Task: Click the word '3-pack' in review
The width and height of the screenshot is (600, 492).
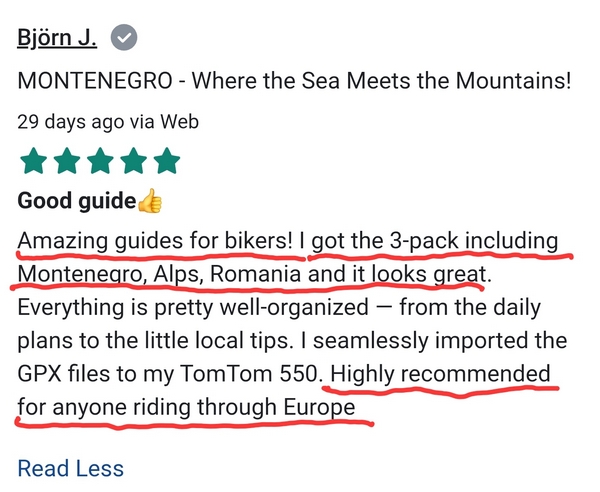Action: 424,241
